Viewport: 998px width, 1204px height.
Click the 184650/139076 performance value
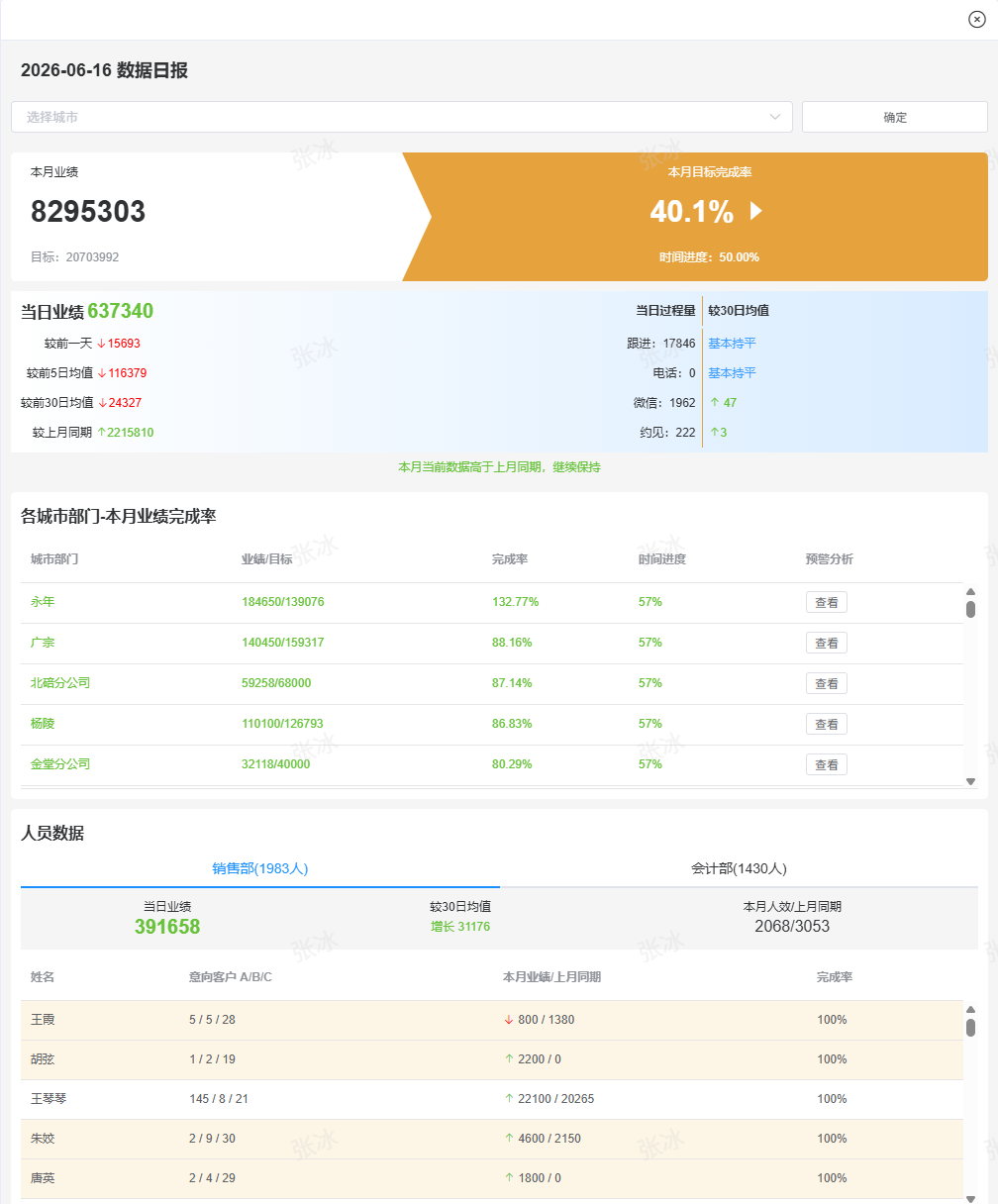coord(283,602)
